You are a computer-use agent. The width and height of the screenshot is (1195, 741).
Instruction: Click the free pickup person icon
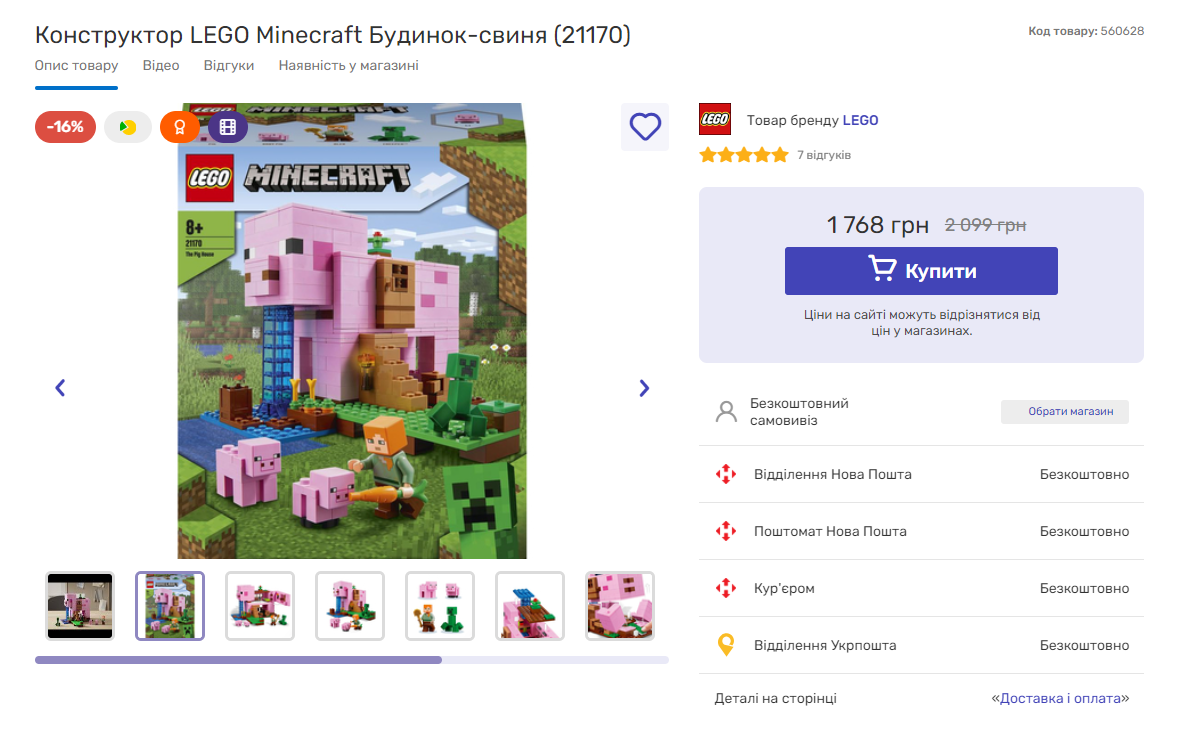(726, 412)
